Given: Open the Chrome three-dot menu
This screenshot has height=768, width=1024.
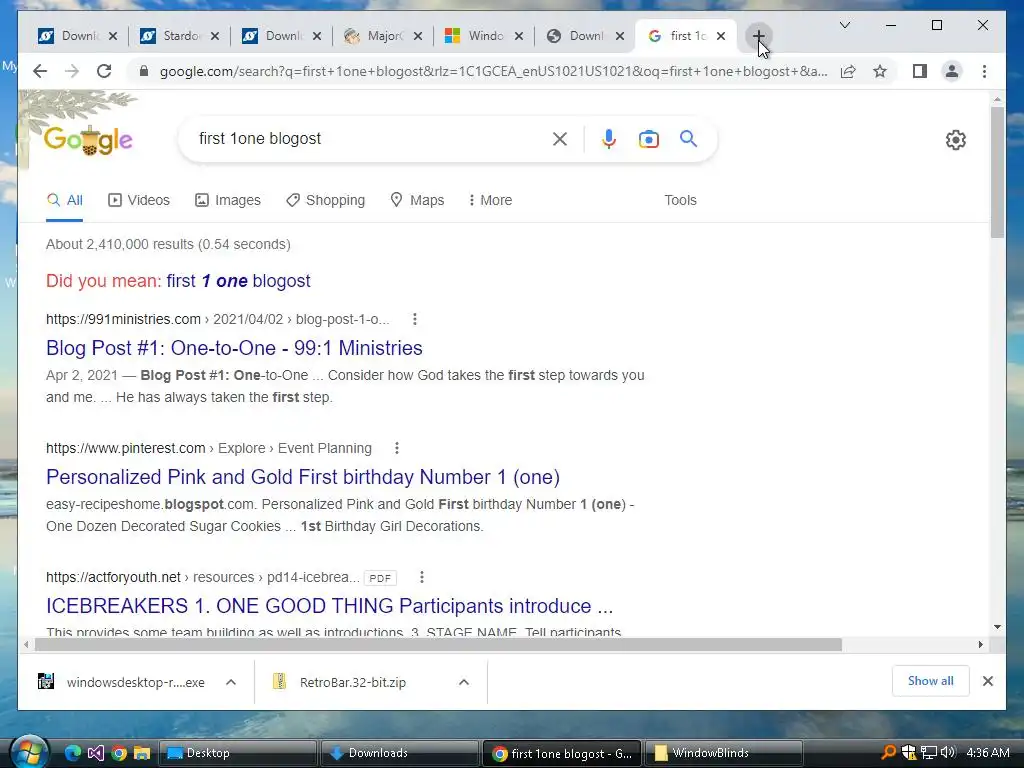Looking at the screenshot, I should click(984, 71).
